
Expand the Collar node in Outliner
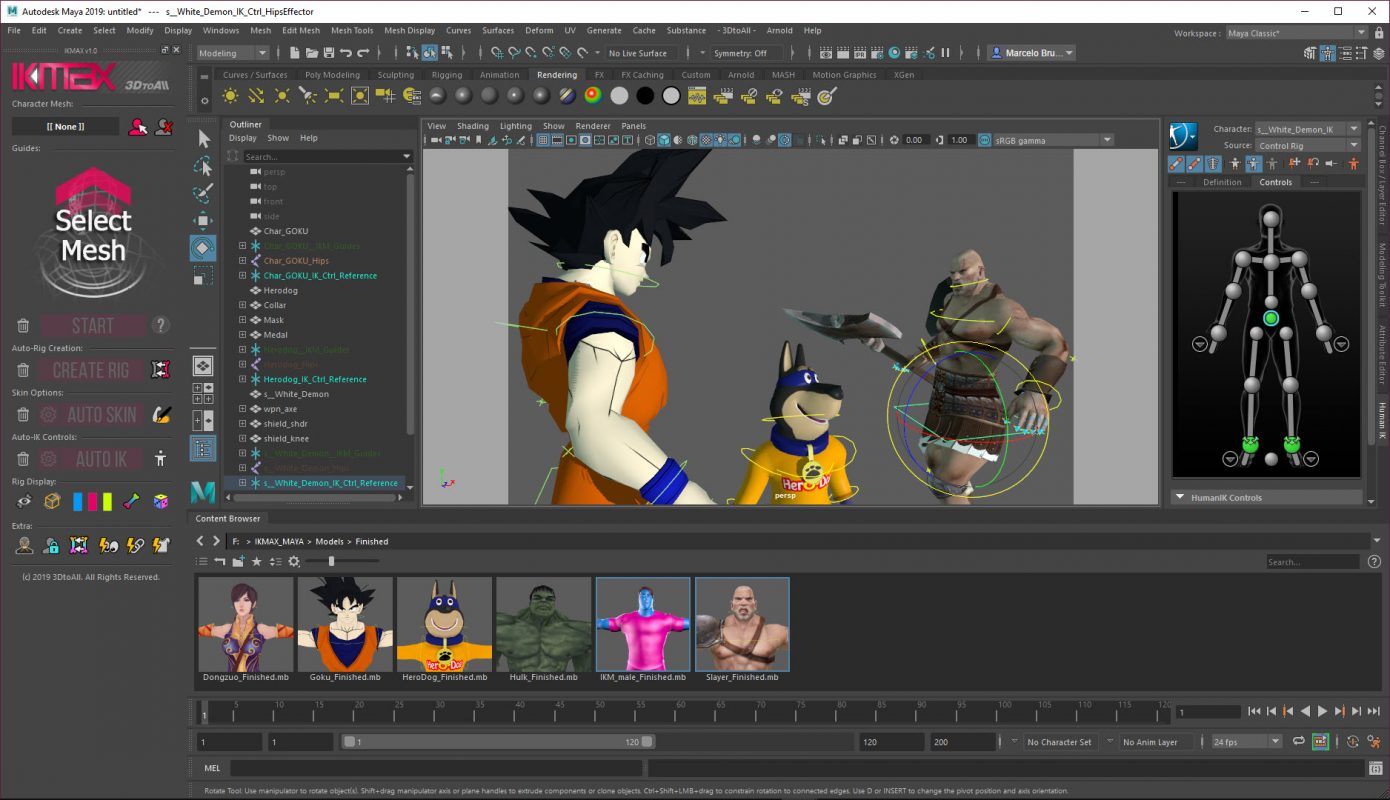(242, 305)
